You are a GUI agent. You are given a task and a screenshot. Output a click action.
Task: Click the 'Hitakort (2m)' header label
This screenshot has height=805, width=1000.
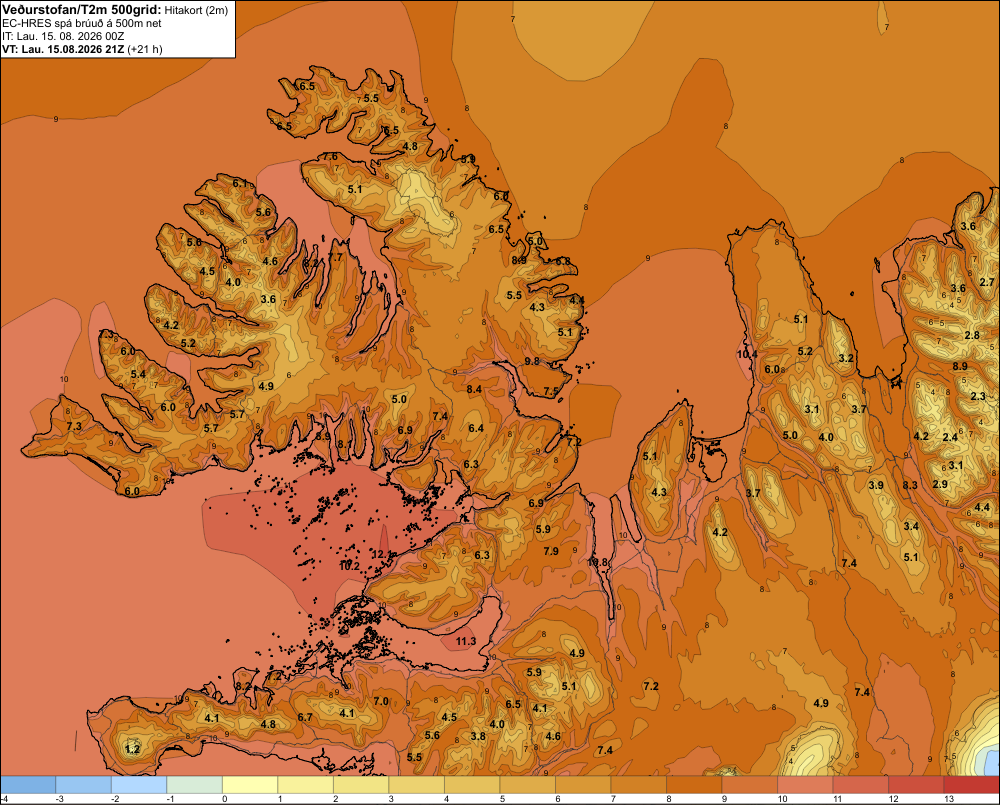coord(196,10)
